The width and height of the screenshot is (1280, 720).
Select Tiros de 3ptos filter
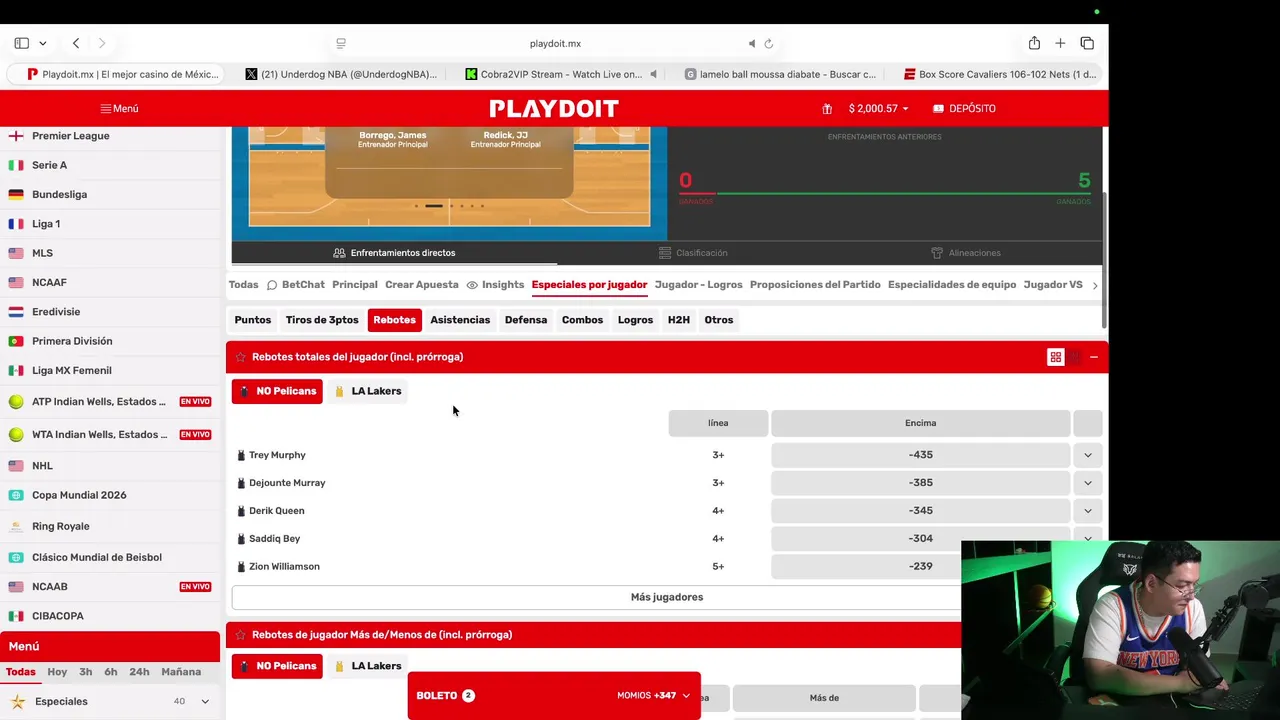coord(322,320)
